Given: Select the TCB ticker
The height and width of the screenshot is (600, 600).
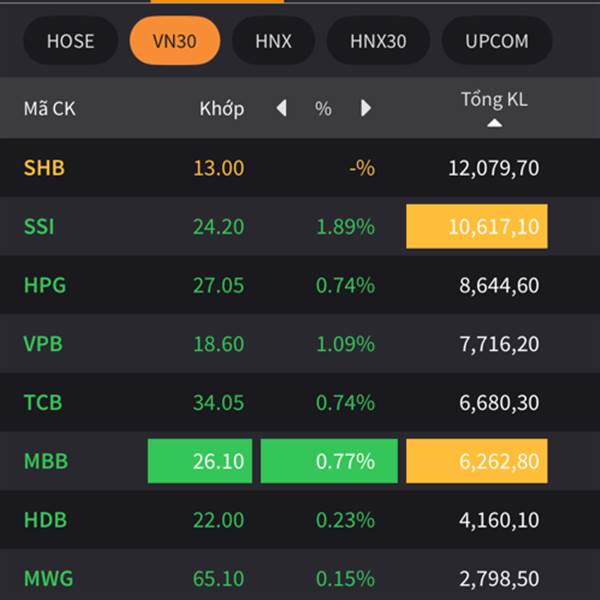Looking at the screenshot, I should [43, 402].
